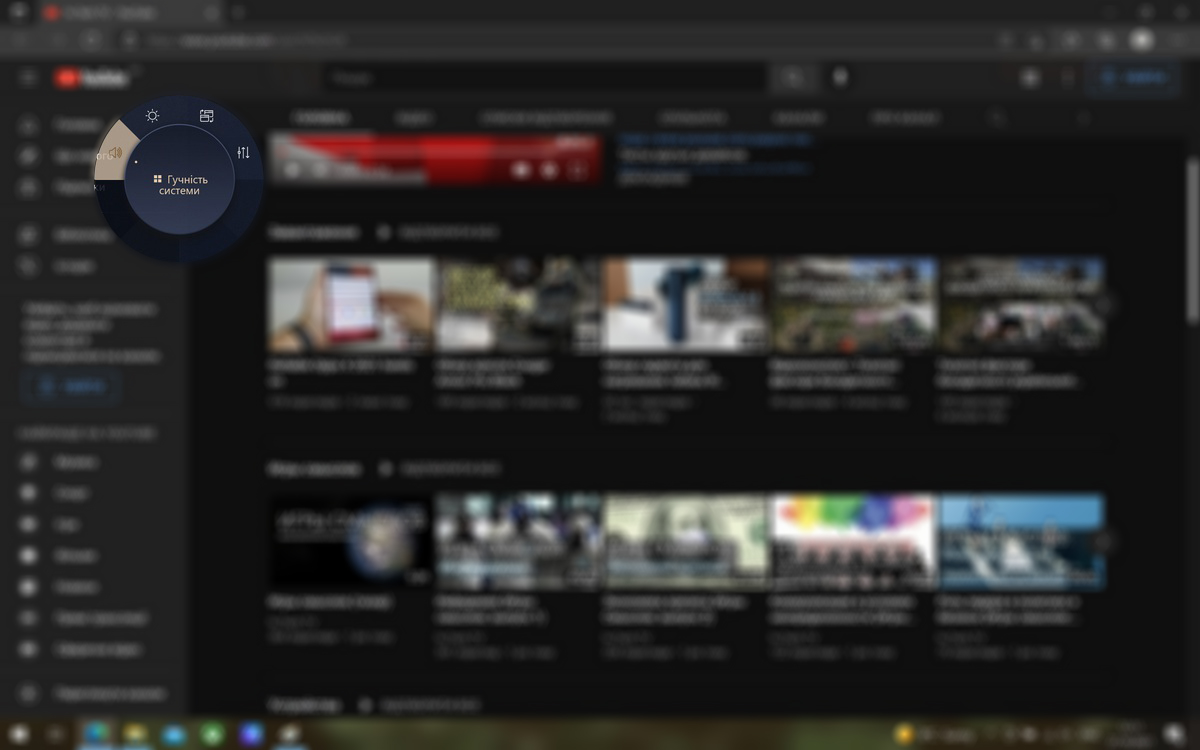Click the sign-in button in left sidebar

[x=70, y=386]
